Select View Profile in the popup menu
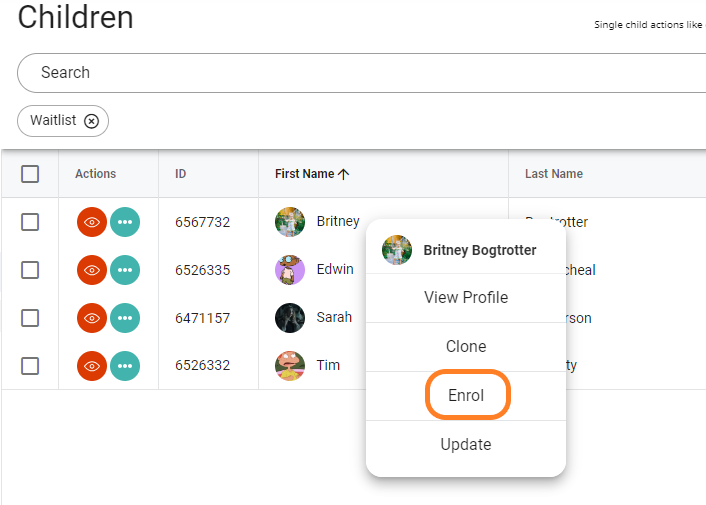Screen dimensions: 706x505 466,297
